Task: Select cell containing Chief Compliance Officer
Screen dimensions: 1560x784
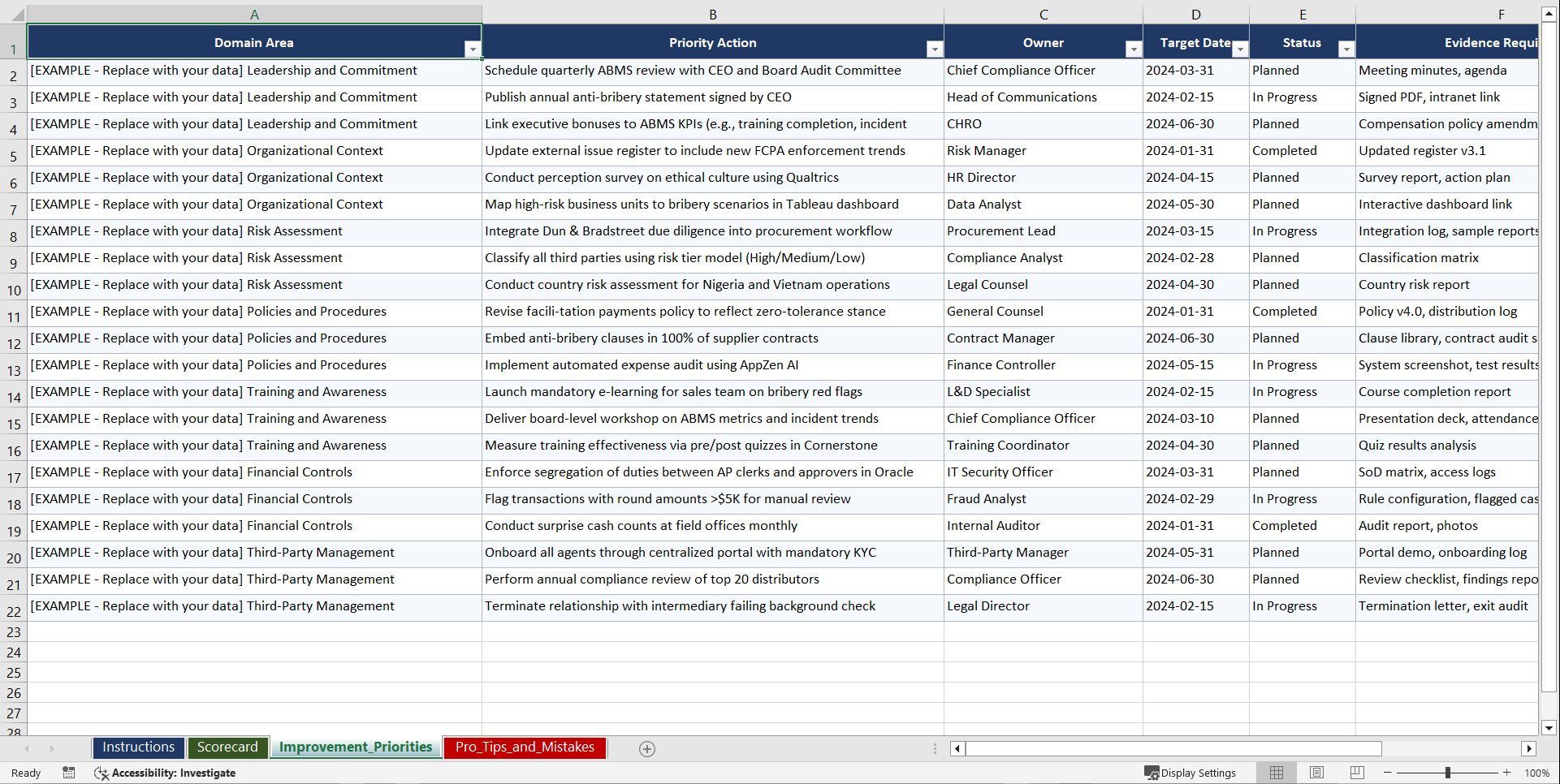Action: [x=1021, y=71]
